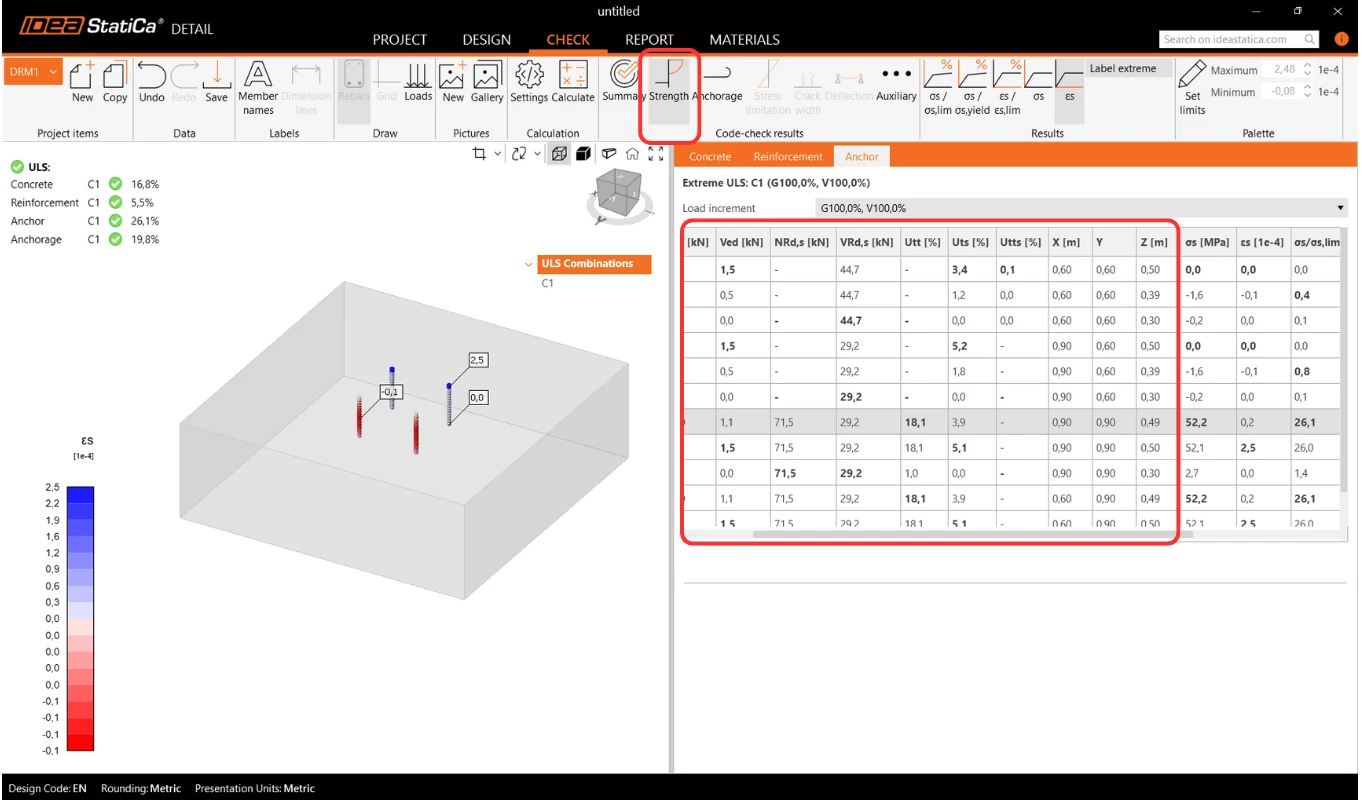The image size is (1362, 800).
Task: Click the Set limits button
Action: coord(1192,88)
